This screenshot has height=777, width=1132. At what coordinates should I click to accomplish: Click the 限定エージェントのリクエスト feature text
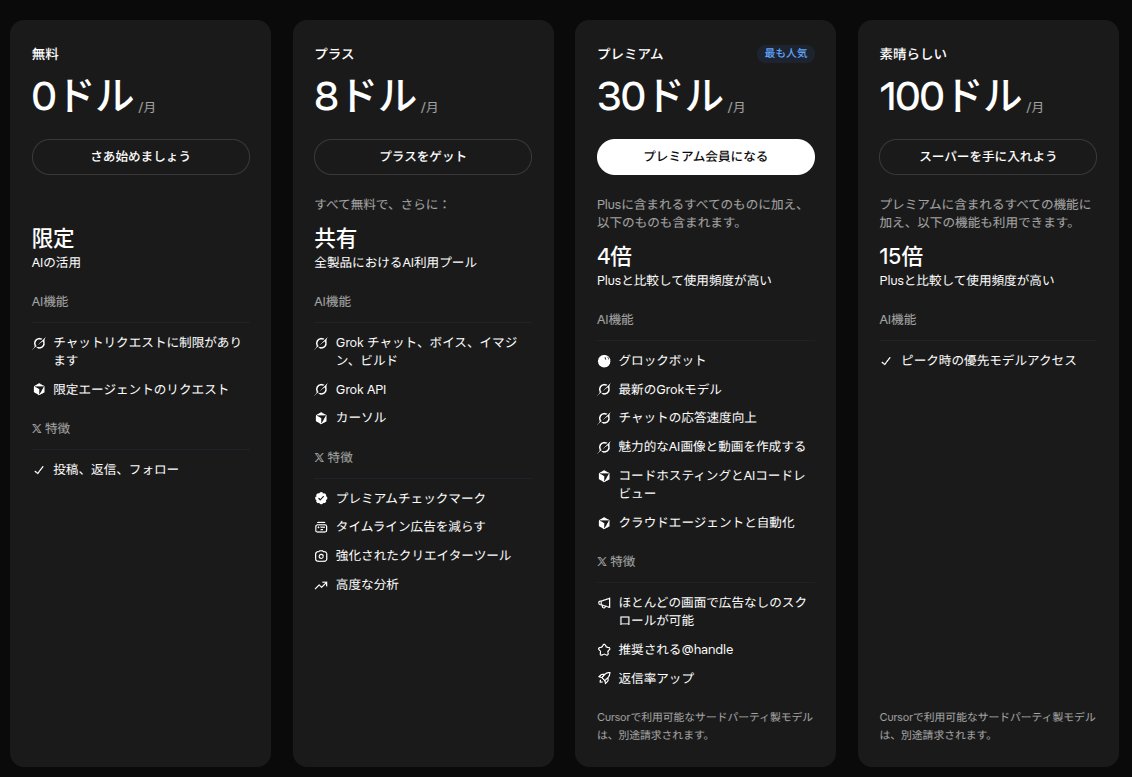point(141,390)
